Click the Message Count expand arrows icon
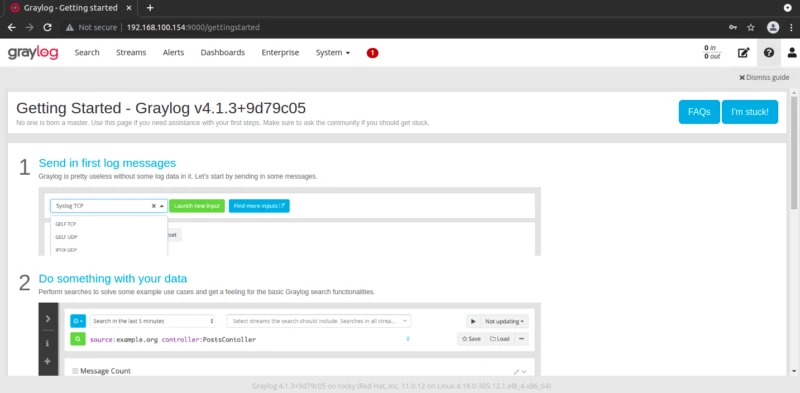Image resolution: width=800 pixels, height=393 pixels. pos(516,372)
